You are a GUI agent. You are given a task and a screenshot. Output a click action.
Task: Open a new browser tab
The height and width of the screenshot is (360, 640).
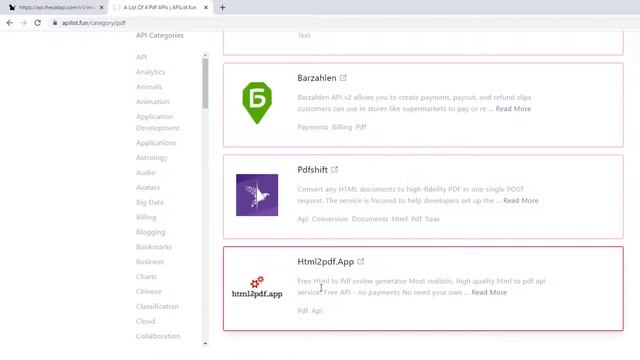222,7
